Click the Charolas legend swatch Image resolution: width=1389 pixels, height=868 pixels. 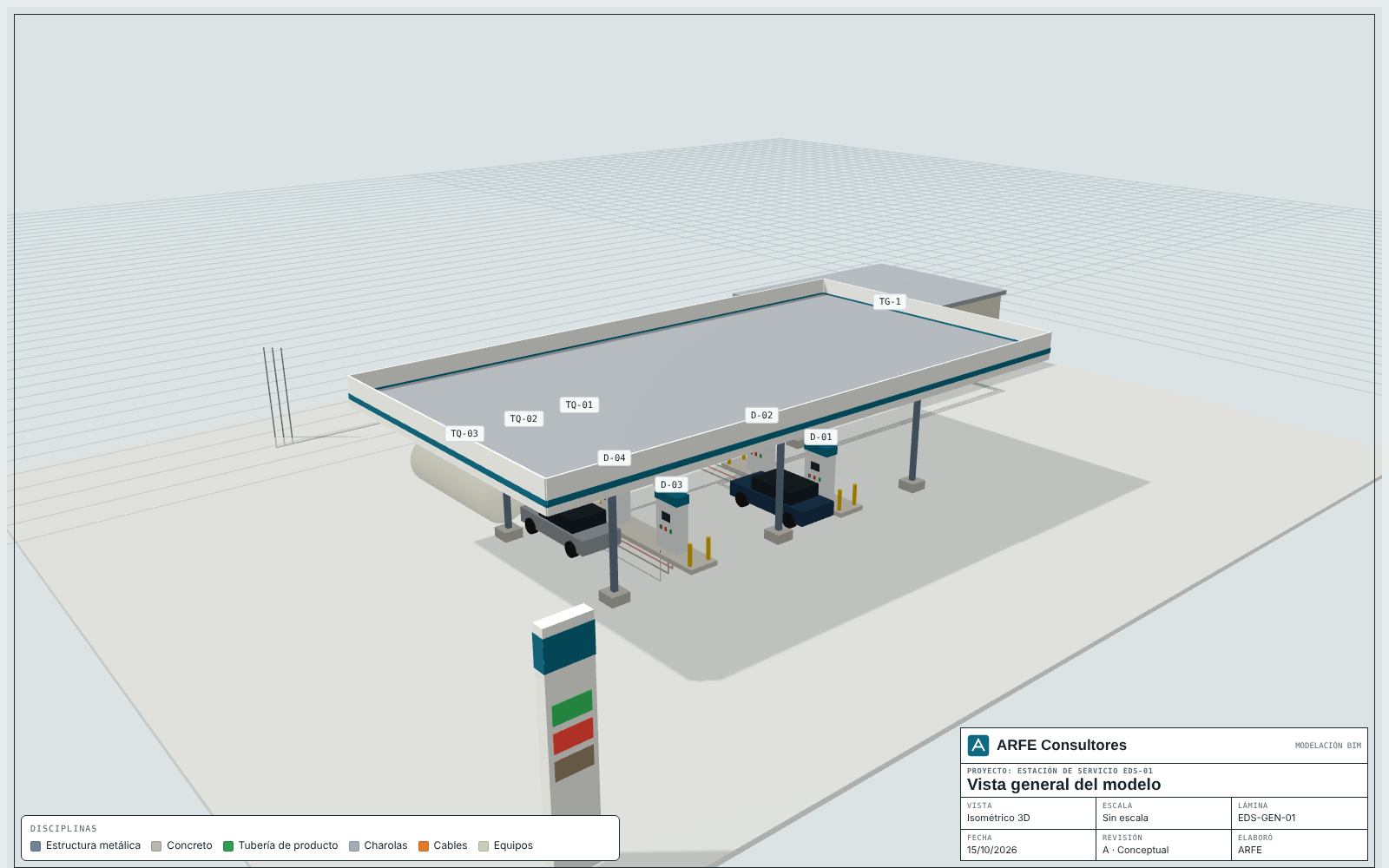354,846
